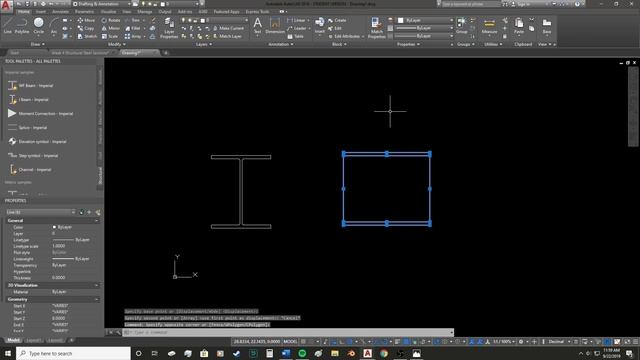640x360 pixels.
Task: Click the Group tool
Action: pyautogui.click(x=461, y=25)
